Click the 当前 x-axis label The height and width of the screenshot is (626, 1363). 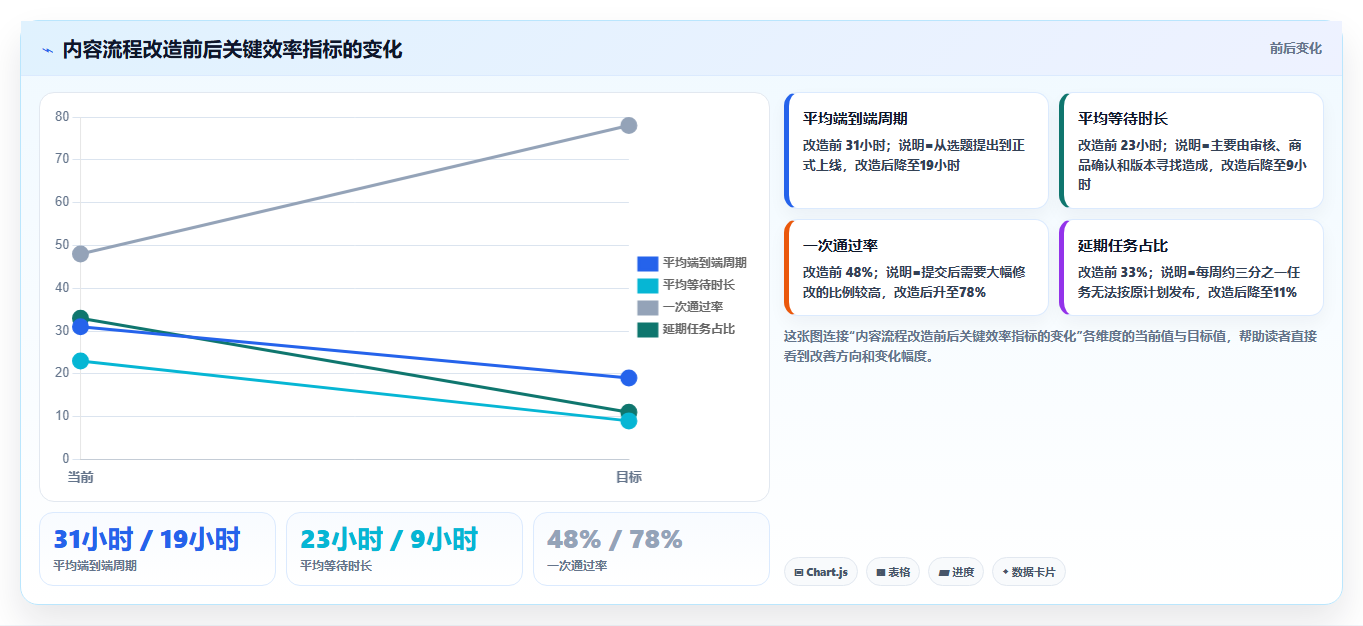pyautogui.click(x=80, y=477)
